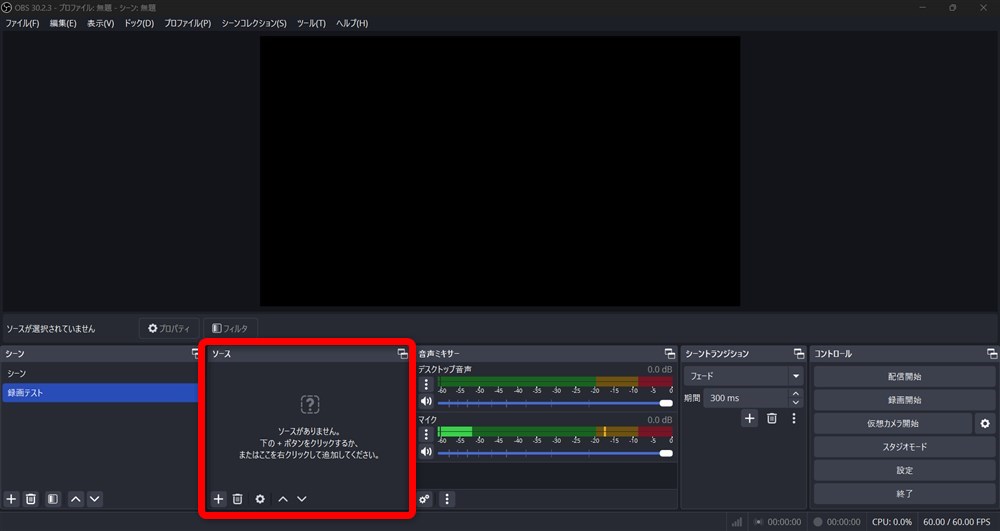Open 設定 settings button
This screenshot has width=1000, height=531.
tap(904, 470)
